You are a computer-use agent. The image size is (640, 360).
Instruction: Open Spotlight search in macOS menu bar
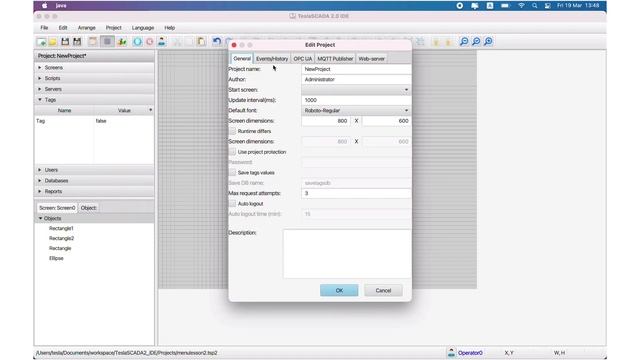tap(534, 6)
